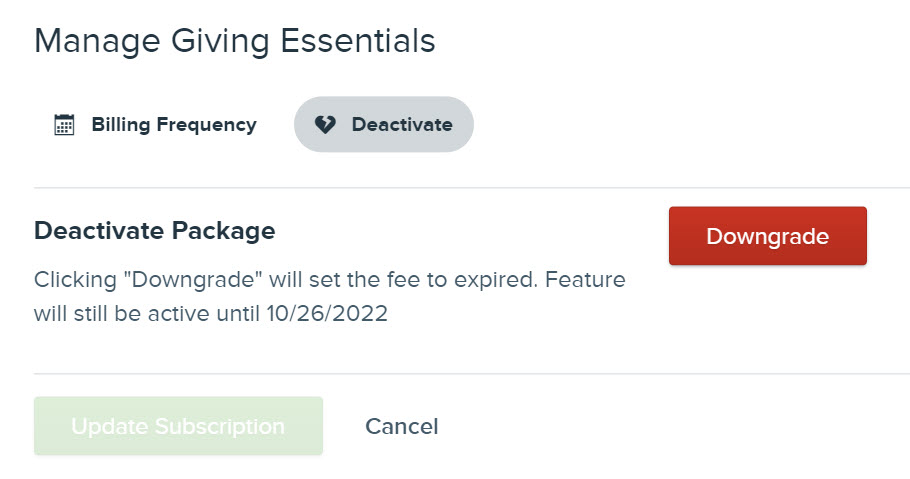The image size is (910, 479).
Task: Click the divider line above Update Subscription
Action: 472,373
